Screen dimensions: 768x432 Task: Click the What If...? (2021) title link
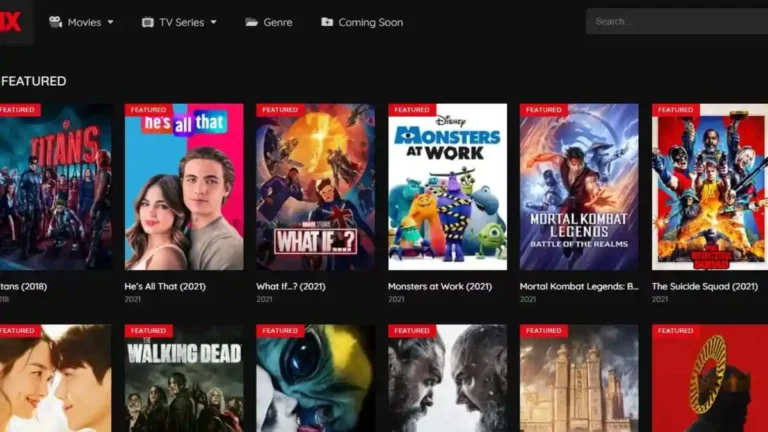click(x=291, y=287)
